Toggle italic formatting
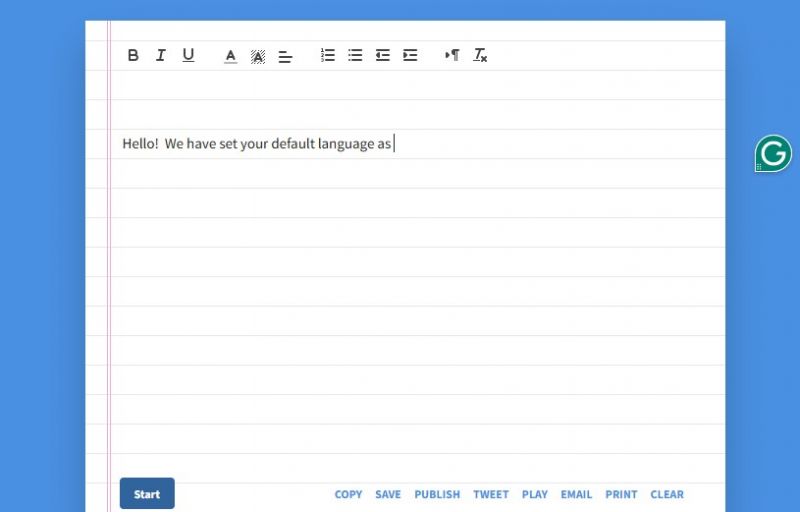The image size is (800, 512). [x=160, y=56]
